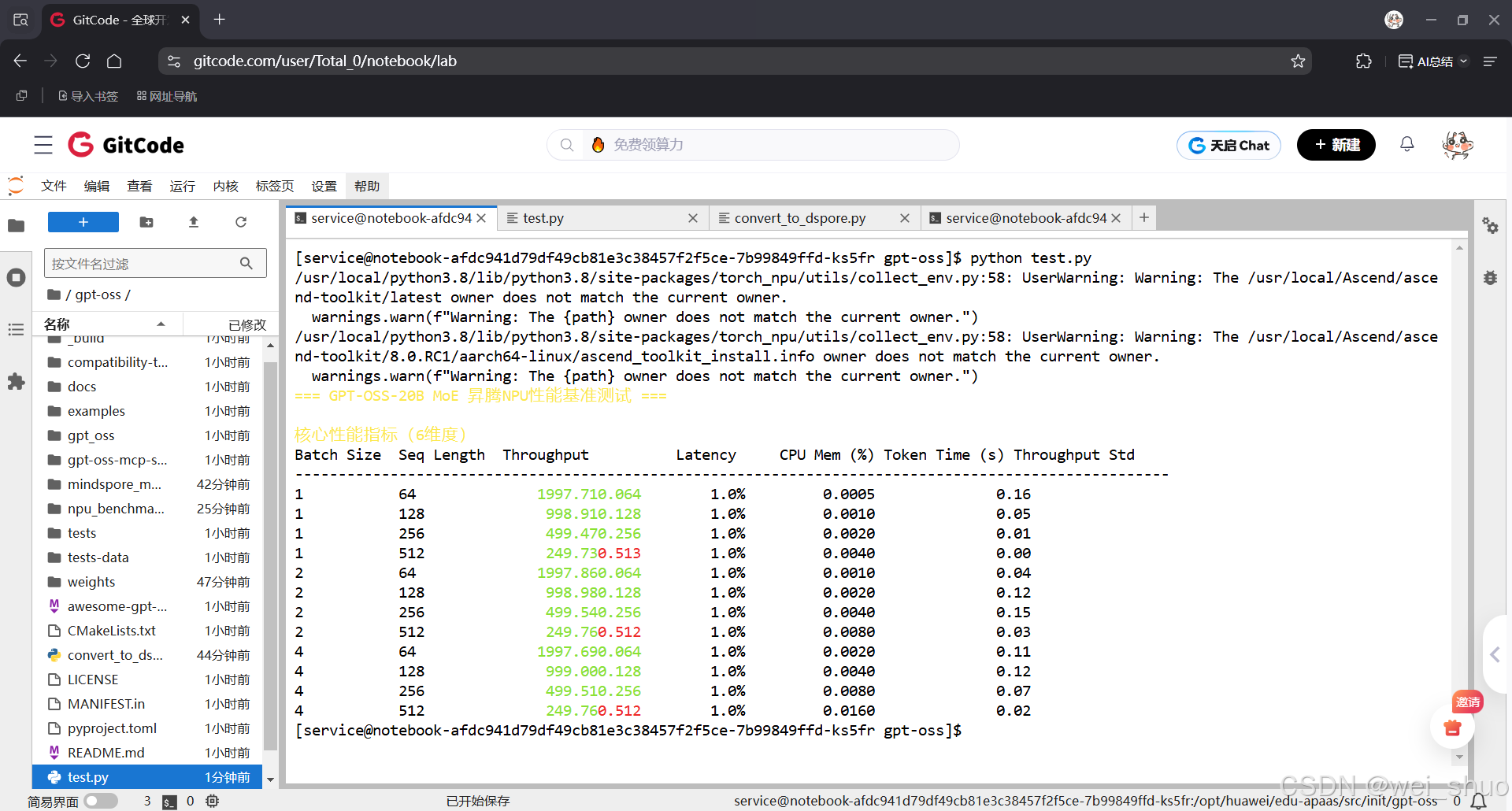The height and width of the screenshot is (811, 1512).
Task: Open browser extensions puzzle icon
Action: coord(1364,61)
